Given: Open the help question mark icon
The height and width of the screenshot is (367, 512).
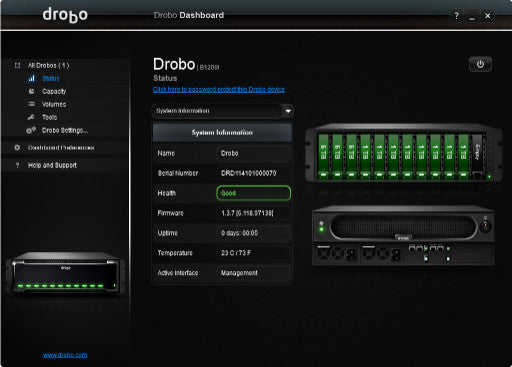Looking at the screenshot, I should click(x=456, y=16).
